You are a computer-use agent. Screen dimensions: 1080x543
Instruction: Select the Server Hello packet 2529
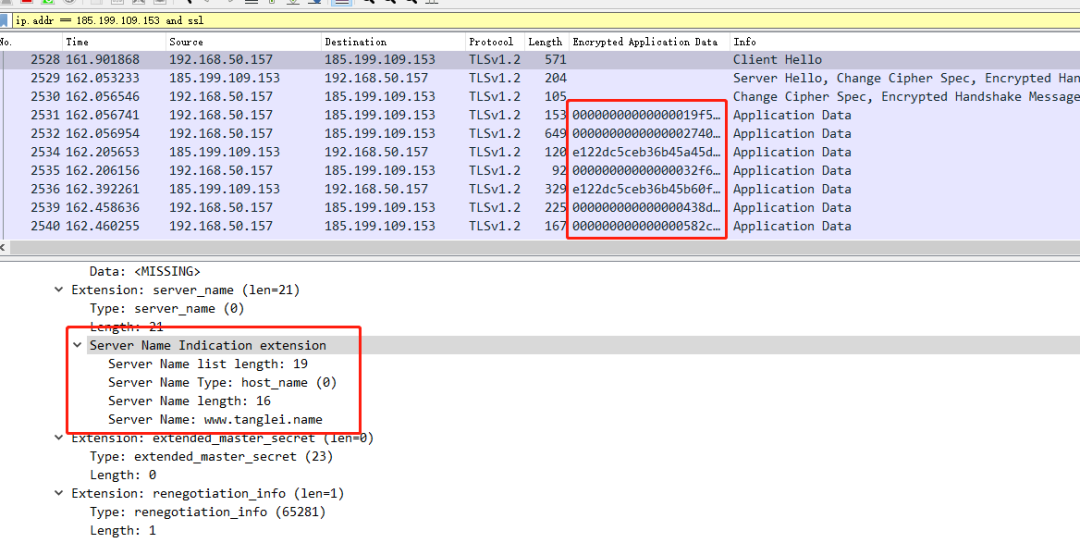pyautogui.click(x=540, y=79)
